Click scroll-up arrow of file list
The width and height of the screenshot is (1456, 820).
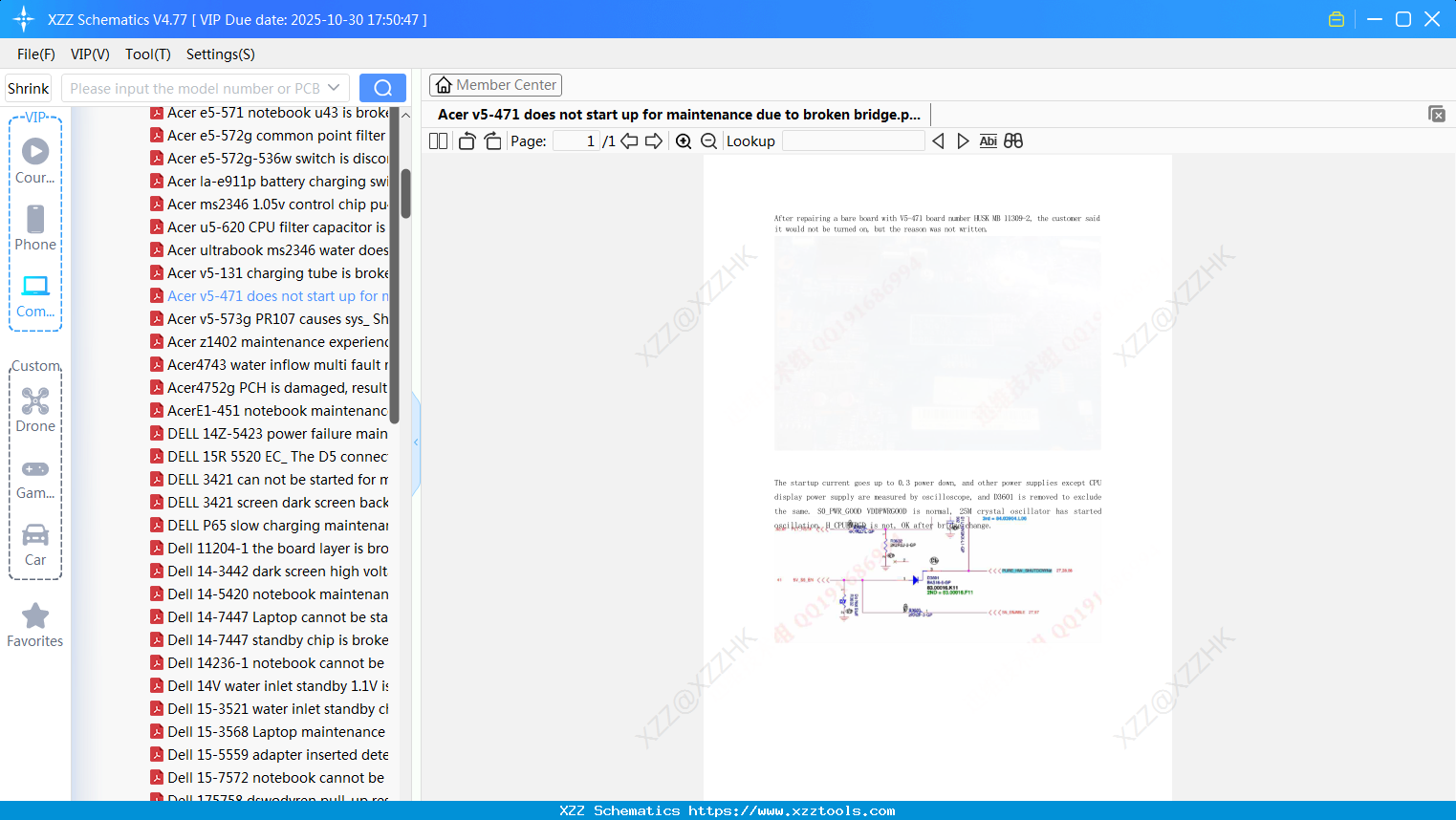[405, 114]
